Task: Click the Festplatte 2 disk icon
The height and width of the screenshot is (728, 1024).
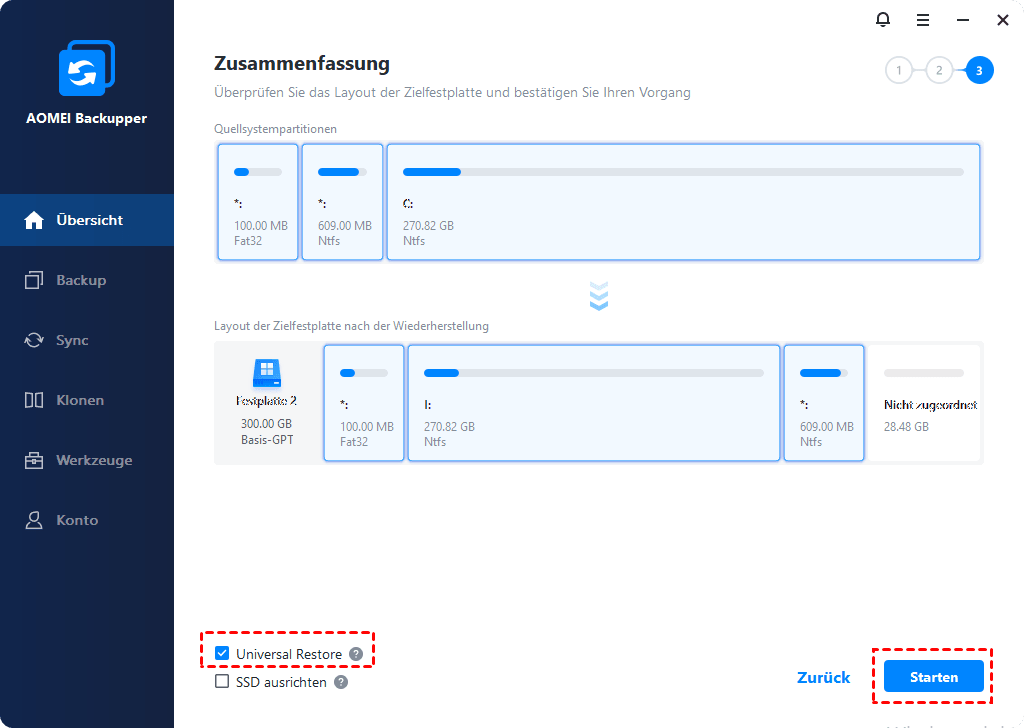Action: [267, 373]
